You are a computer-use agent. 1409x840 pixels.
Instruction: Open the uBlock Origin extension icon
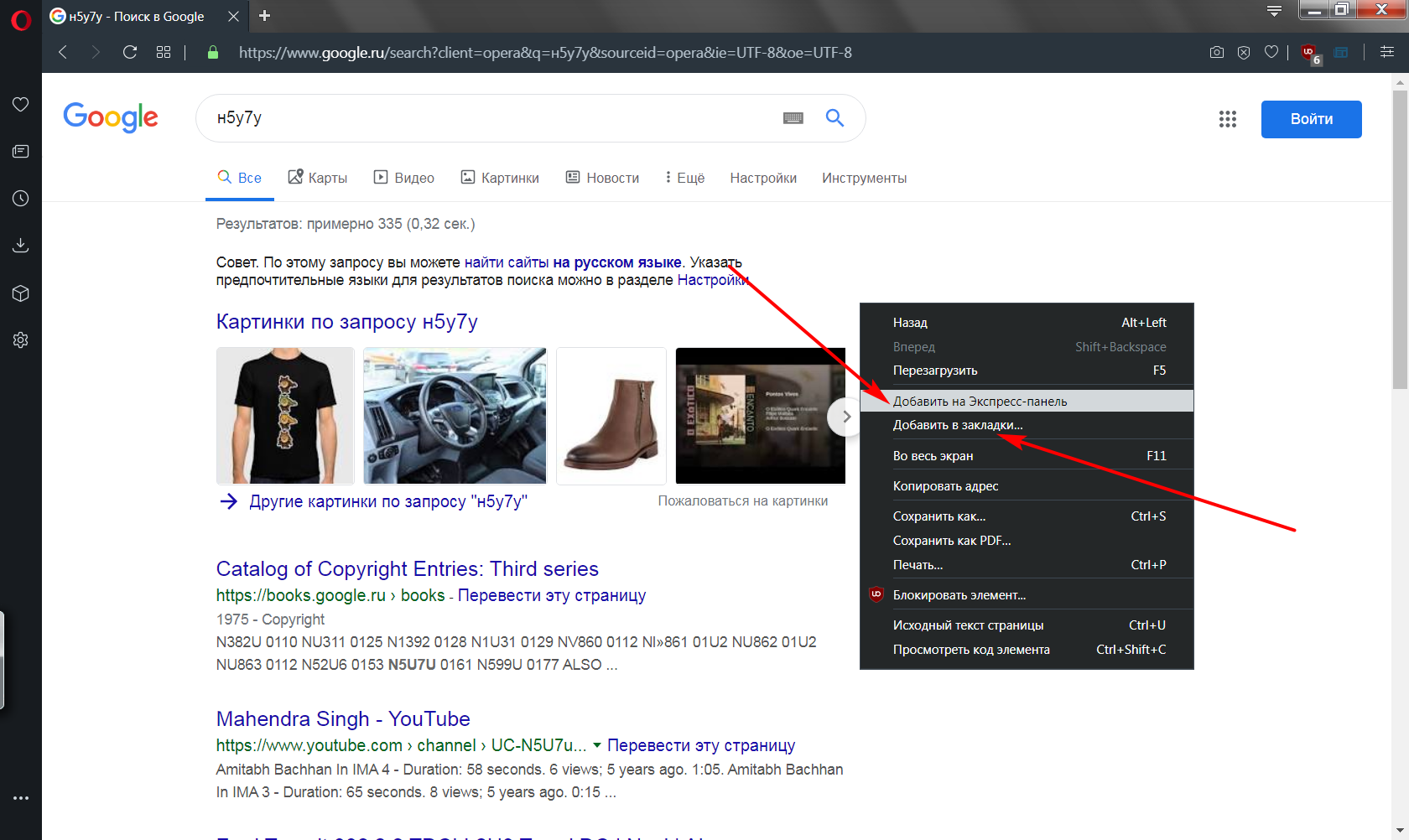coord(1310,53)
